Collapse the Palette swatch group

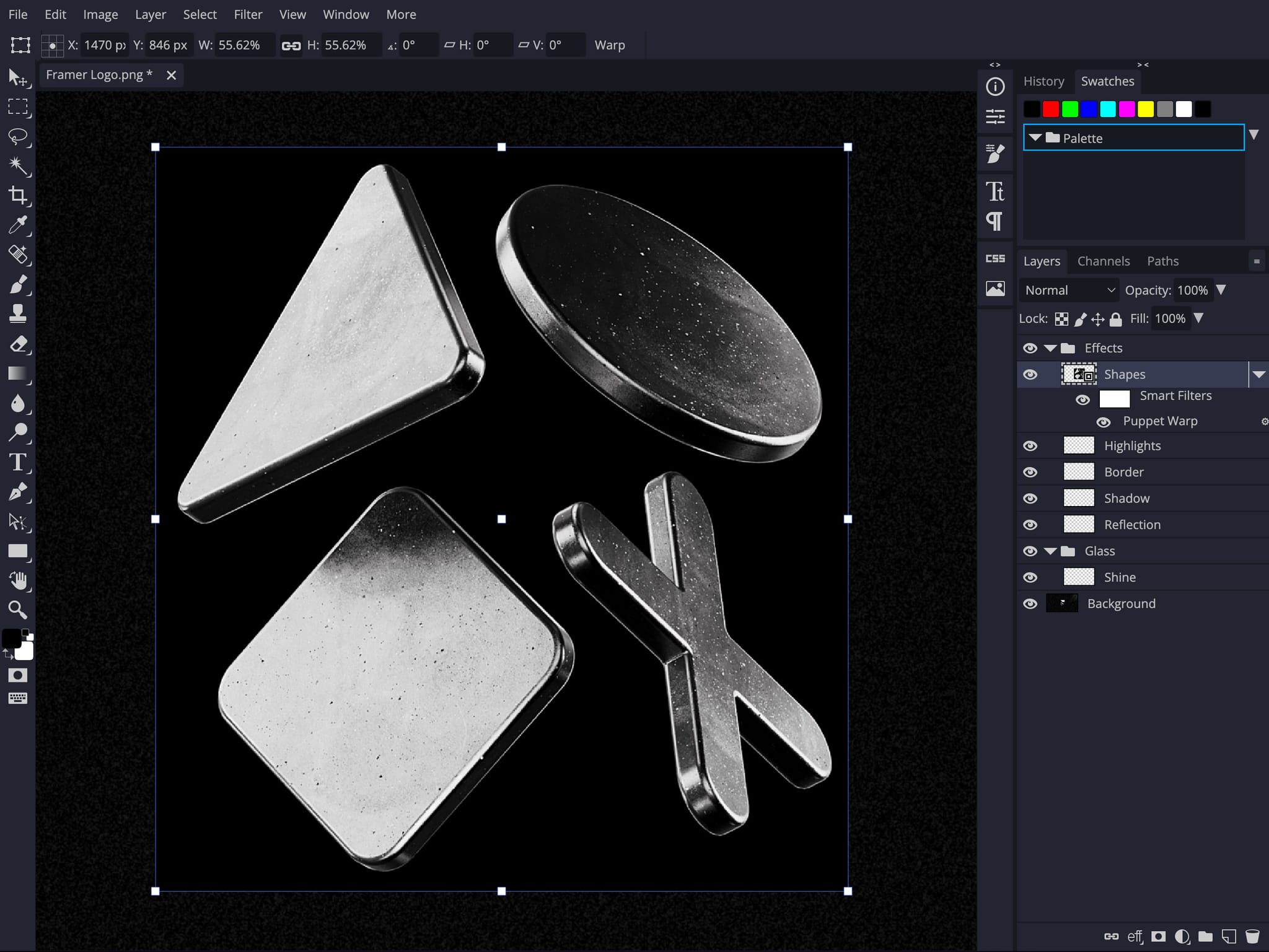click(1035, 138)
